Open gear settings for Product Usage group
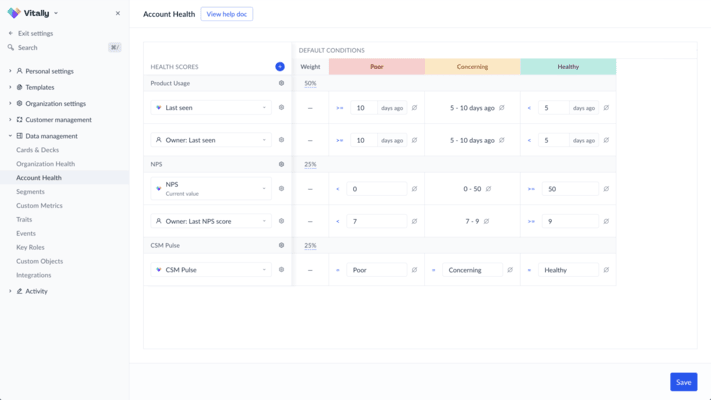This screenshot has width=711, height=400. click(x=281, y=83)
